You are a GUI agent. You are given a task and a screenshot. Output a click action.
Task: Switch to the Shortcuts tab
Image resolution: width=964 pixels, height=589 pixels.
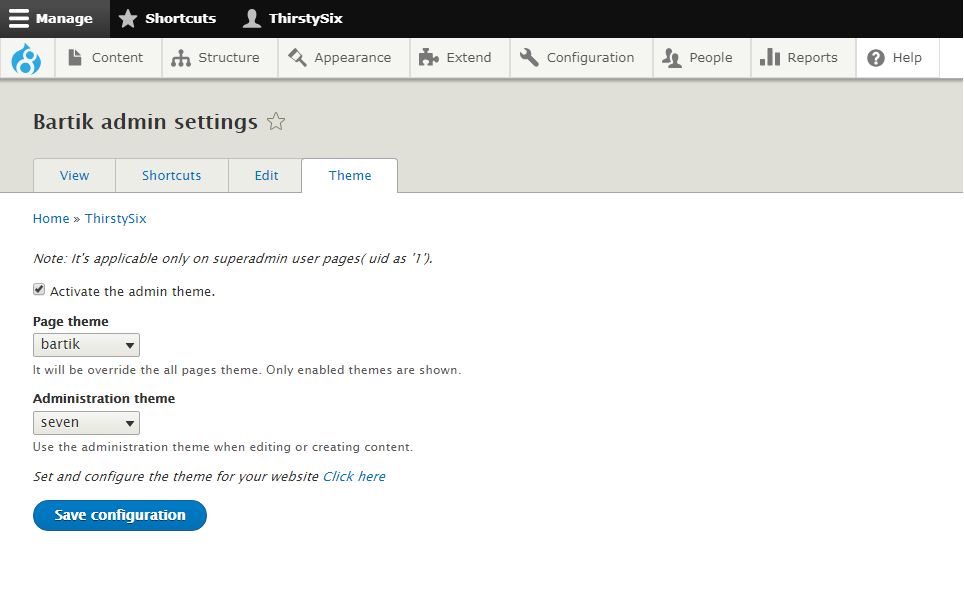(x=172, y=176)
